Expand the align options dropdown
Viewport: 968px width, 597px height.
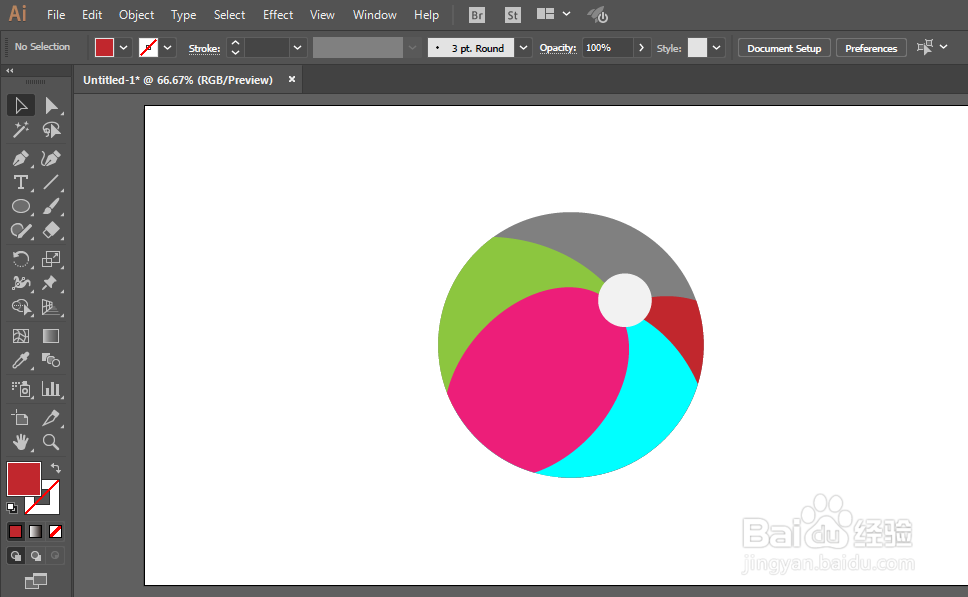(x=943, y=47)
